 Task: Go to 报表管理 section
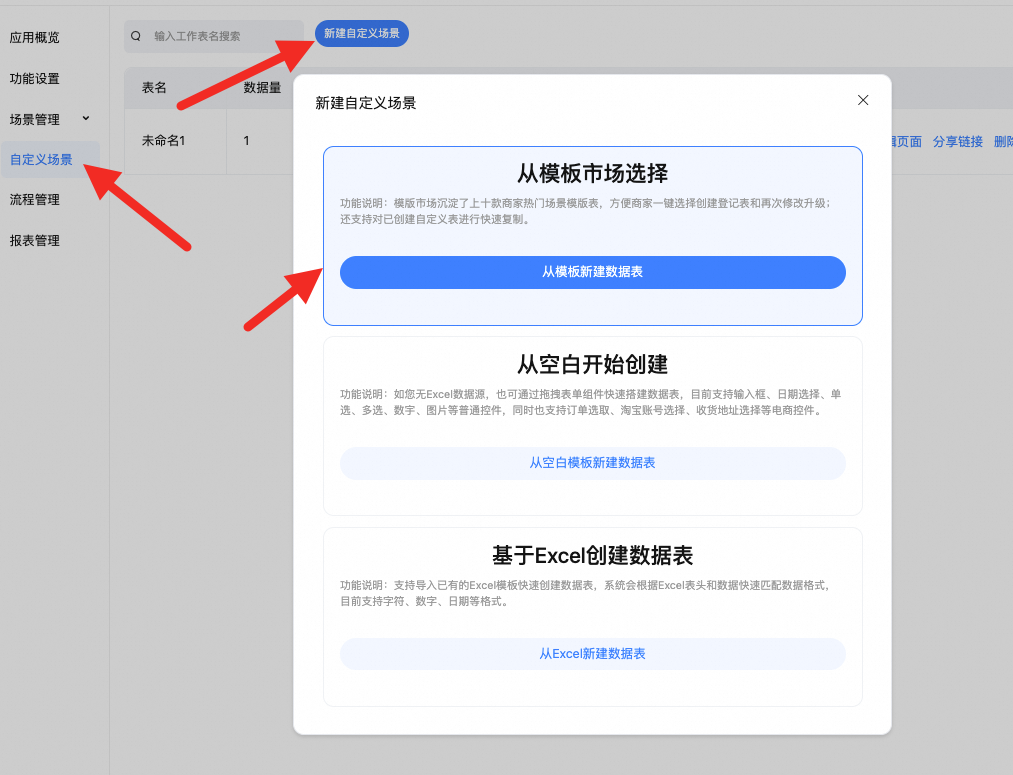35,241
